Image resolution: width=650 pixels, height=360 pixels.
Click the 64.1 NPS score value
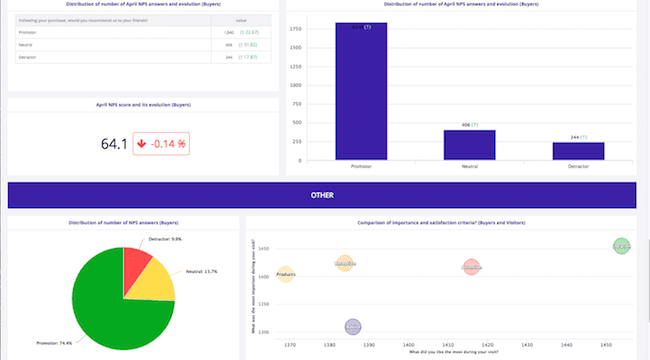point(114,144)
